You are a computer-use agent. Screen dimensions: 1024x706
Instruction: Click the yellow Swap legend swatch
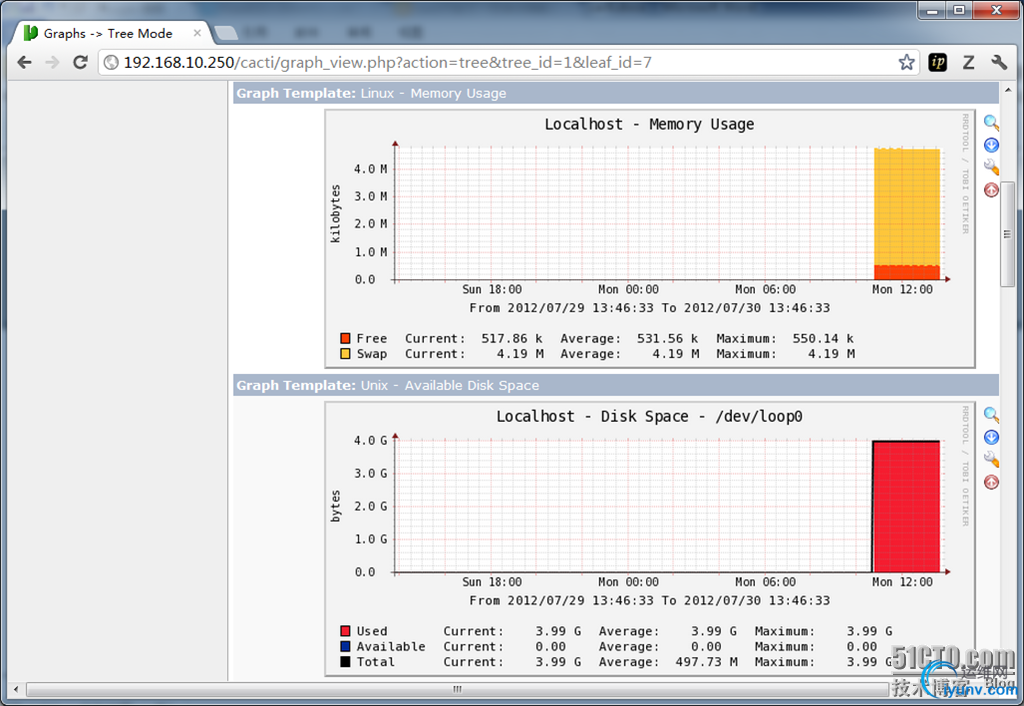point(345,354)
